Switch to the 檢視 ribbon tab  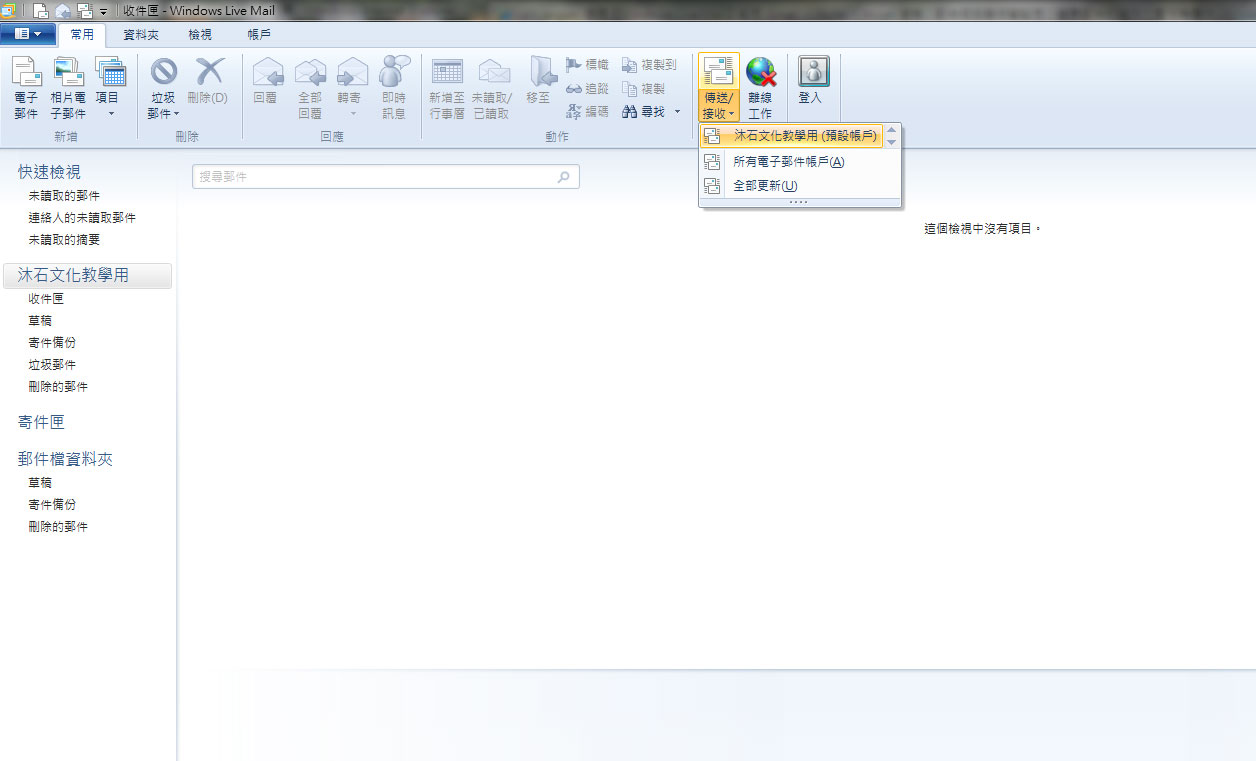(200, 34)
